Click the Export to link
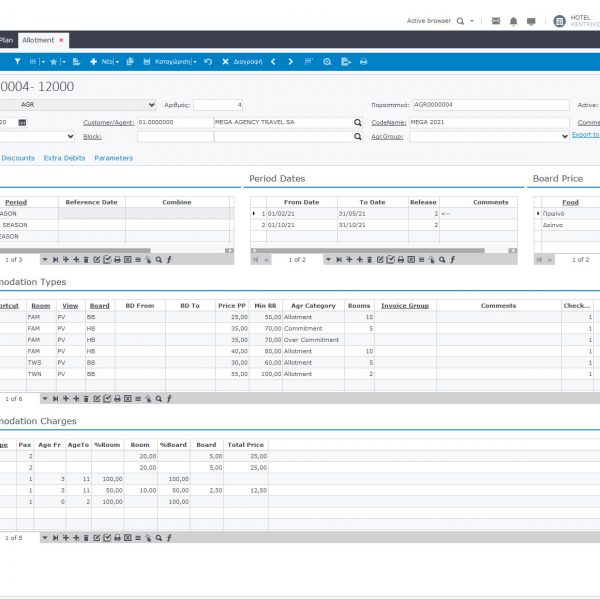This screenshot has width=600, height=600. click(x=585, y=135)
